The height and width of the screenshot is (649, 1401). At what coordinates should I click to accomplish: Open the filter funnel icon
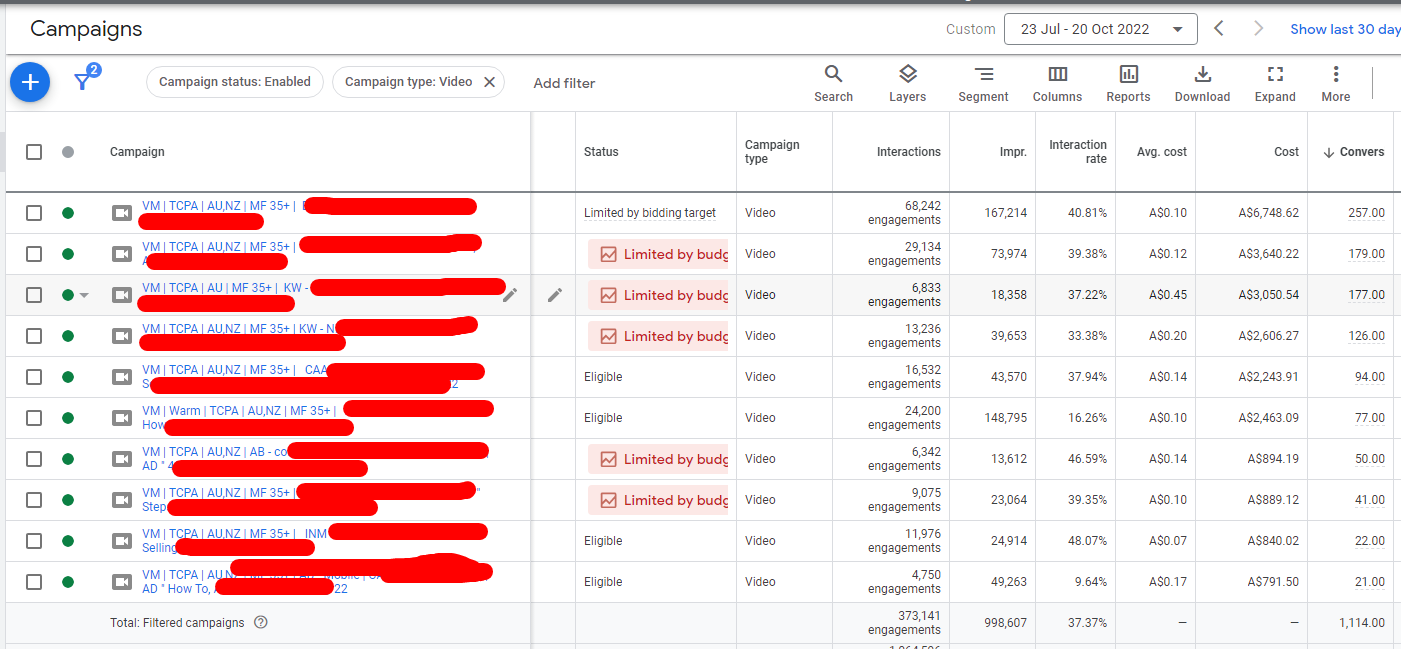[84, 81]
